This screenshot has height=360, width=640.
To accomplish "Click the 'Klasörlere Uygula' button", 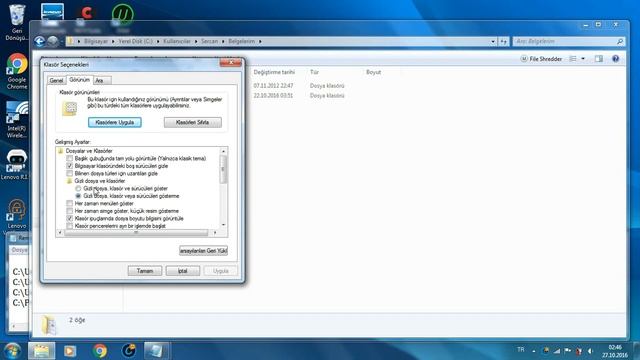I will (115, 122).
